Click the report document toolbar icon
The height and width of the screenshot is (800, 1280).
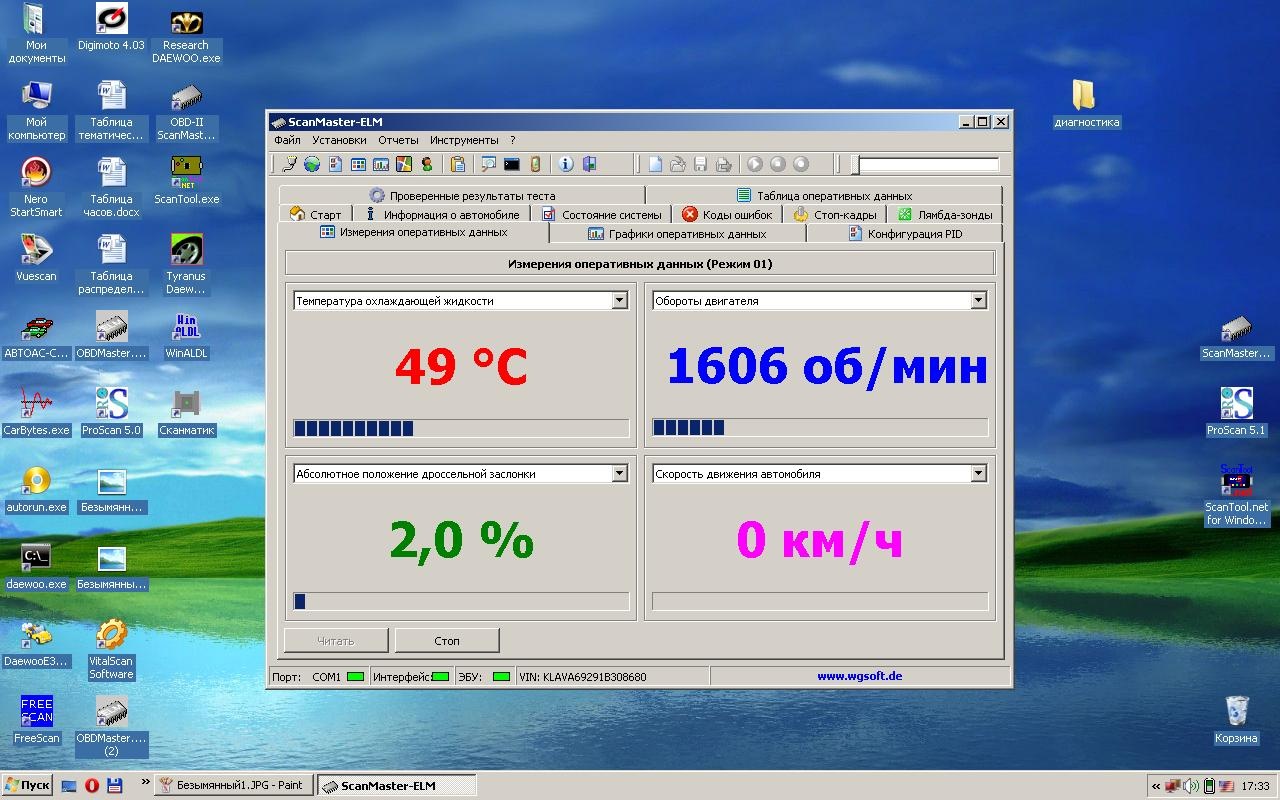point(336,164)
